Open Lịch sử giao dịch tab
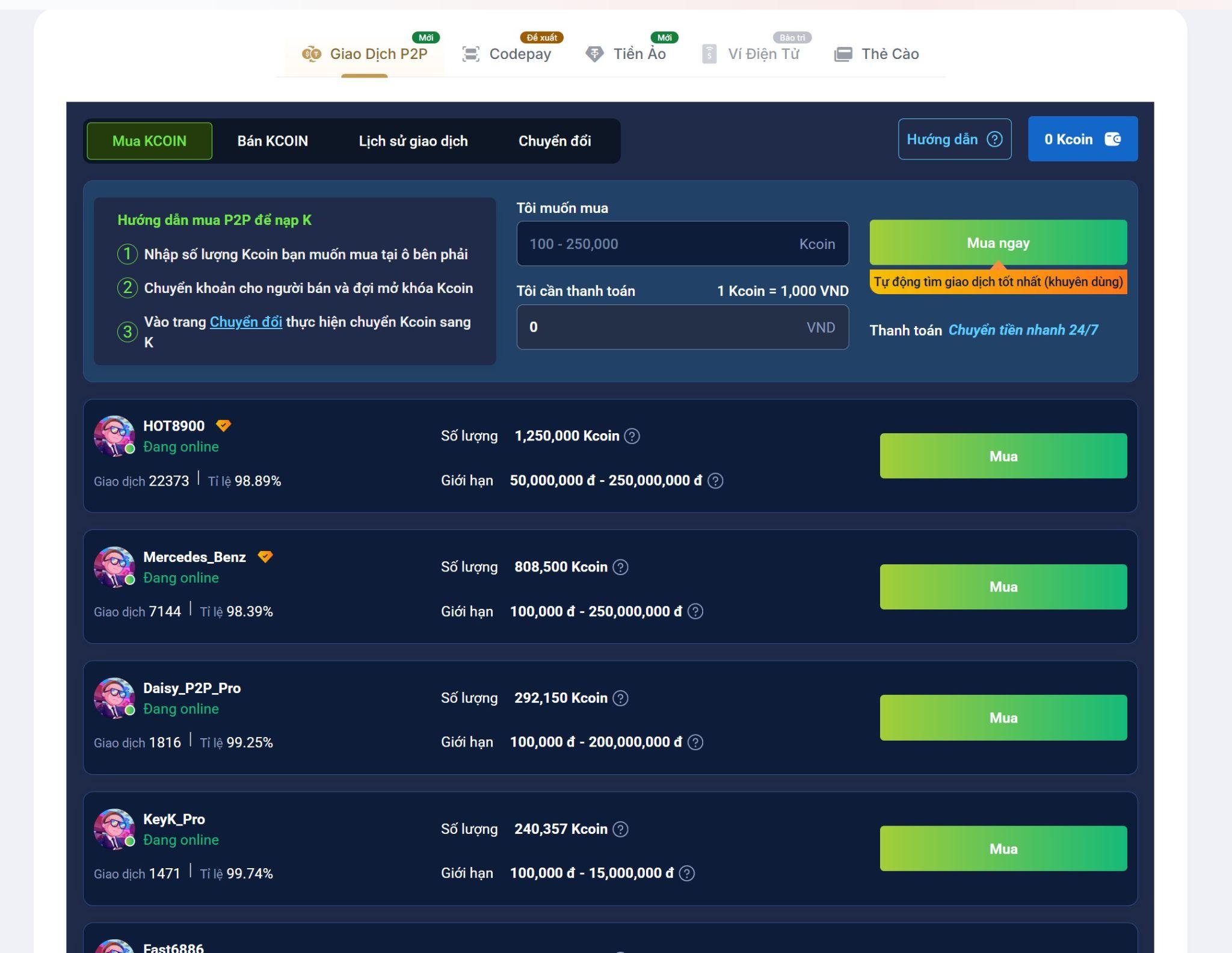Image resolution: width=1232 pixels, height=953 pixels. coord(413,141)
